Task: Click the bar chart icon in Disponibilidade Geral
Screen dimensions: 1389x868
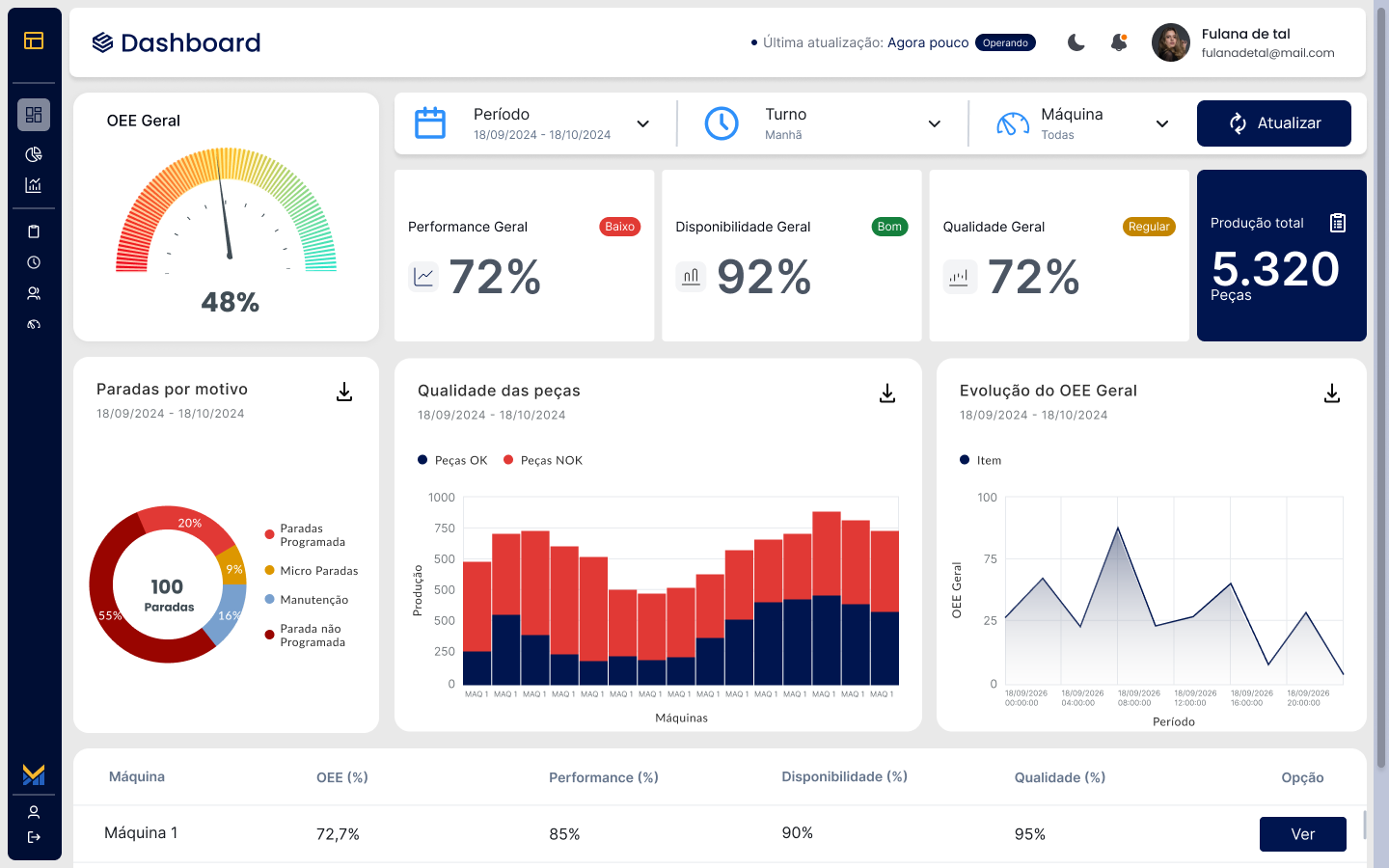Action: point(691,277)
